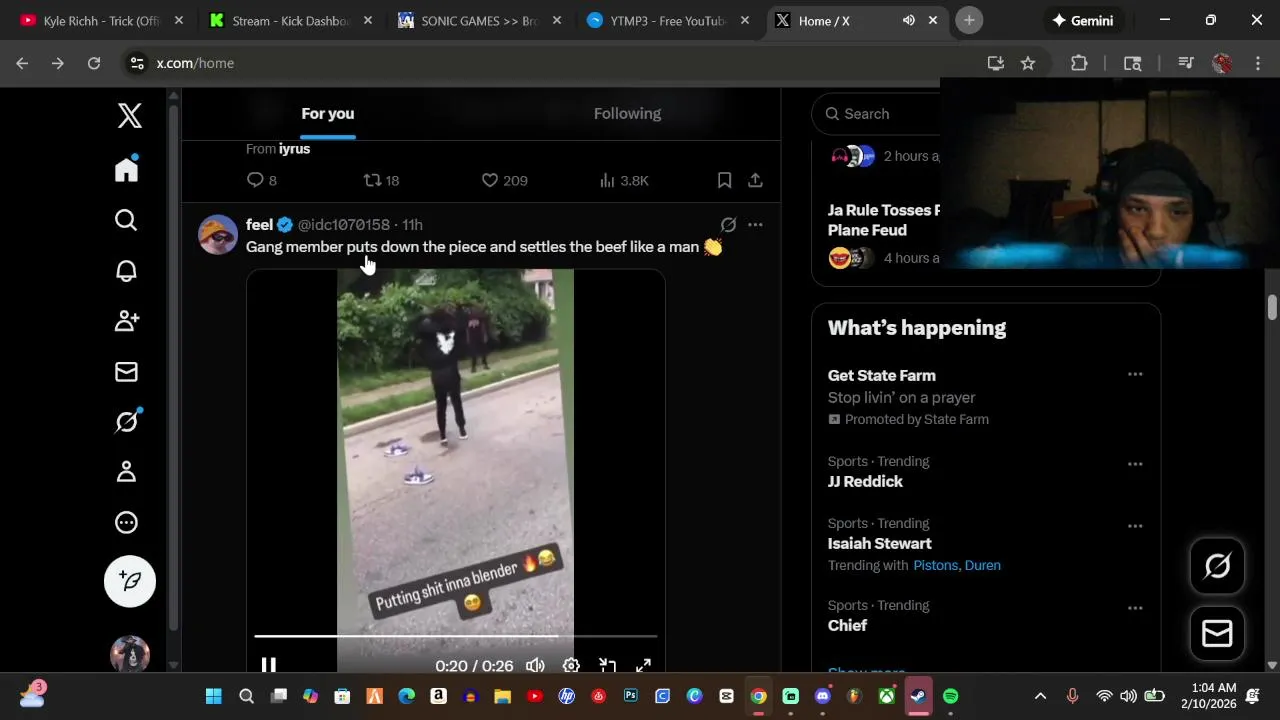Click the Pistons trending link
Image resolution: width=1280 pixels, height=720 pixels.
[936, 566]
